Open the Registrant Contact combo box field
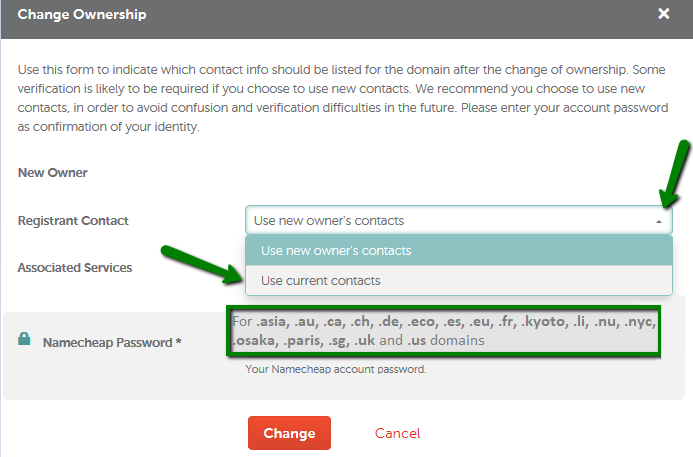 458,220
